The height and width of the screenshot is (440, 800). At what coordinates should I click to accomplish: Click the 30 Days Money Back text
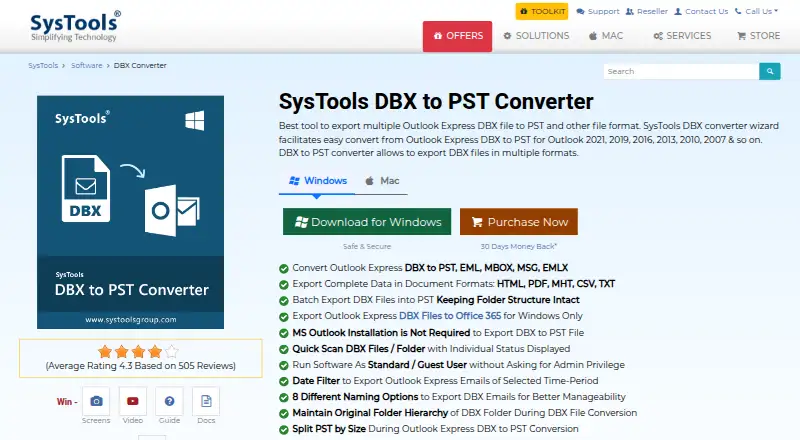coord(518,247)
